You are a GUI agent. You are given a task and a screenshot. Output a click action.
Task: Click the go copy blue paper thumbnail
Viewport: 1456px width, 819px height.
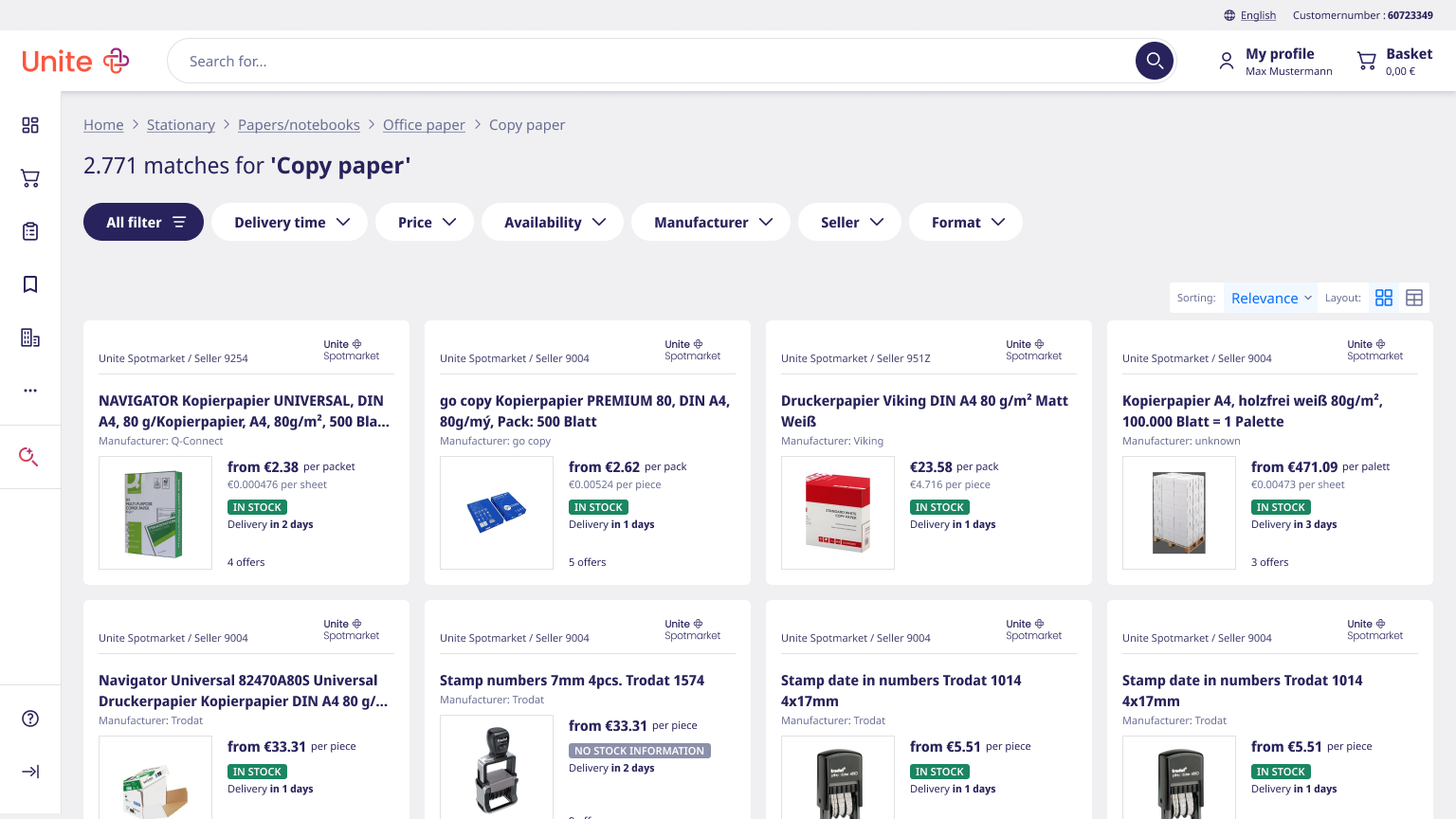(x=497, y=513)
